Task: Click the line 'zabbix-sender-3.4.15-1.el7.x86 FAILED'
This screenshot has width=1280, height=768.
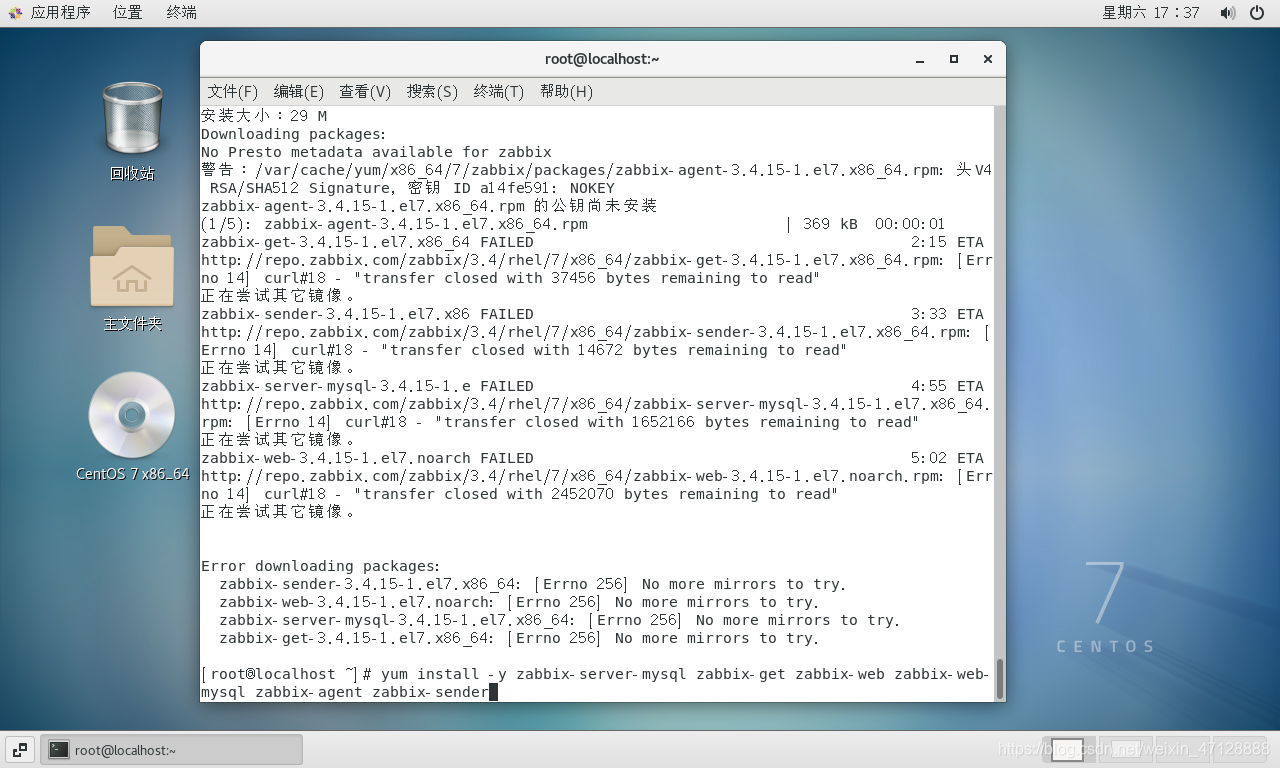Action: (x=367, y=314)
